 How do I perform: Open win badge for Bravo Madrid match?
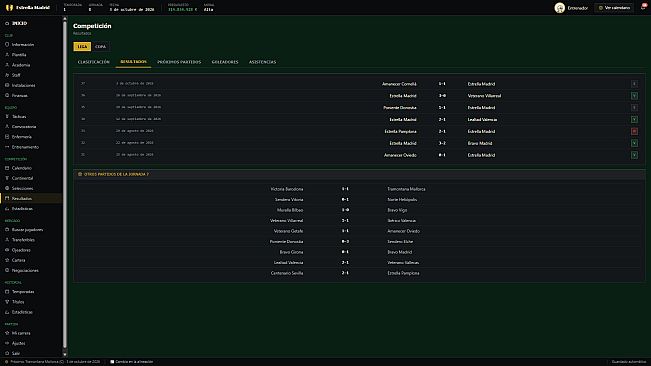634,143
